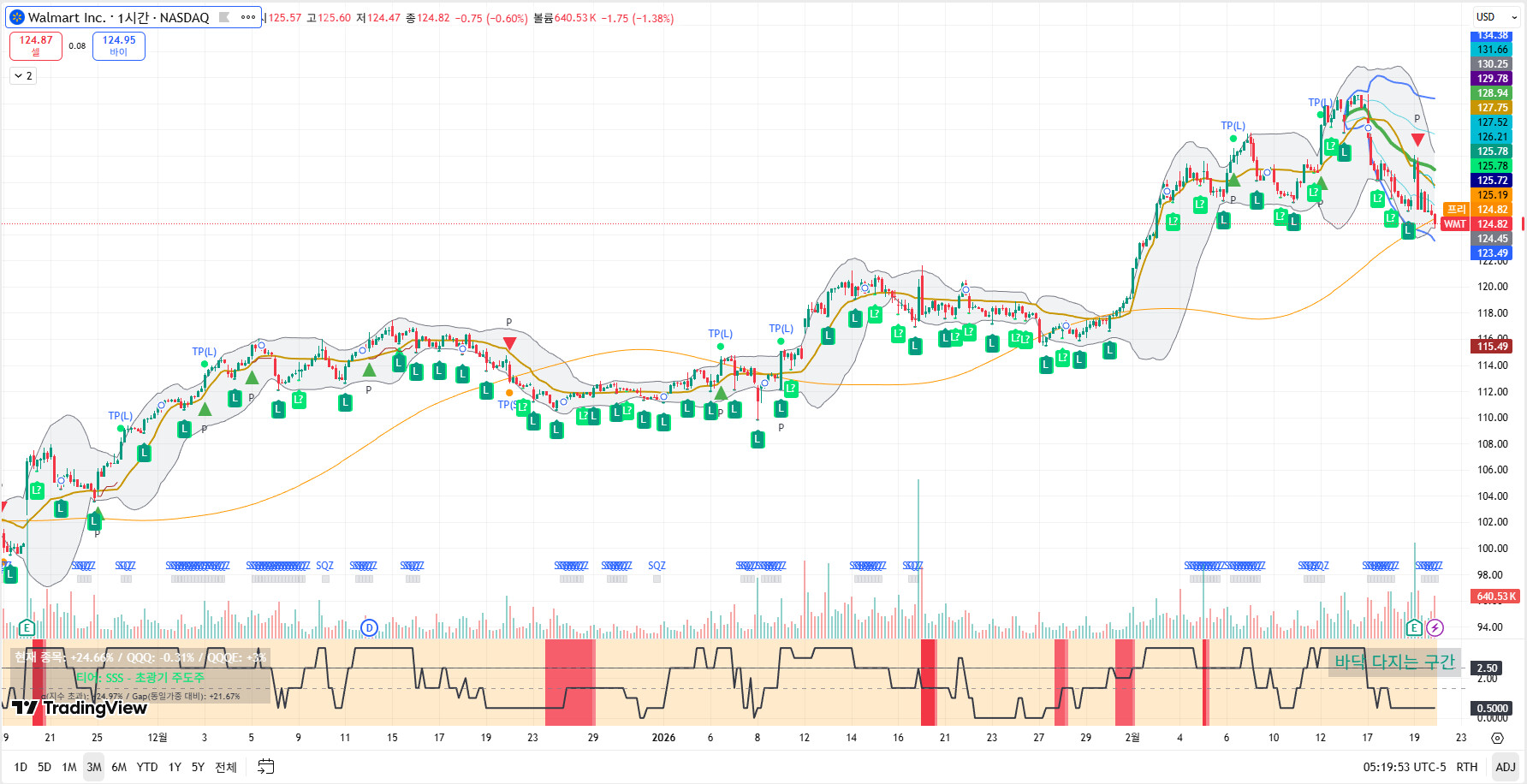Click the 120.00 price axis label
The width and height of the screenshot is (1527, 784).
tap(1493, 287)
